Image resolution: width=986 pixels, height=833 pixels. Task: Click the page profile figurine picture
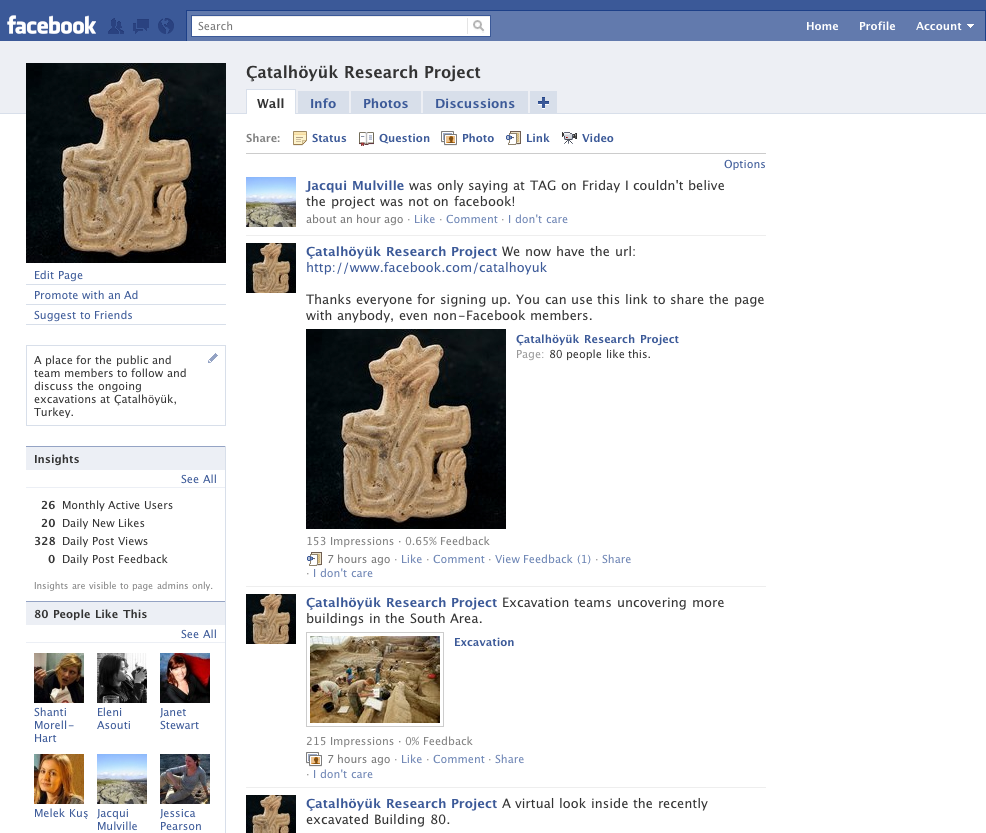click(126, 163)
